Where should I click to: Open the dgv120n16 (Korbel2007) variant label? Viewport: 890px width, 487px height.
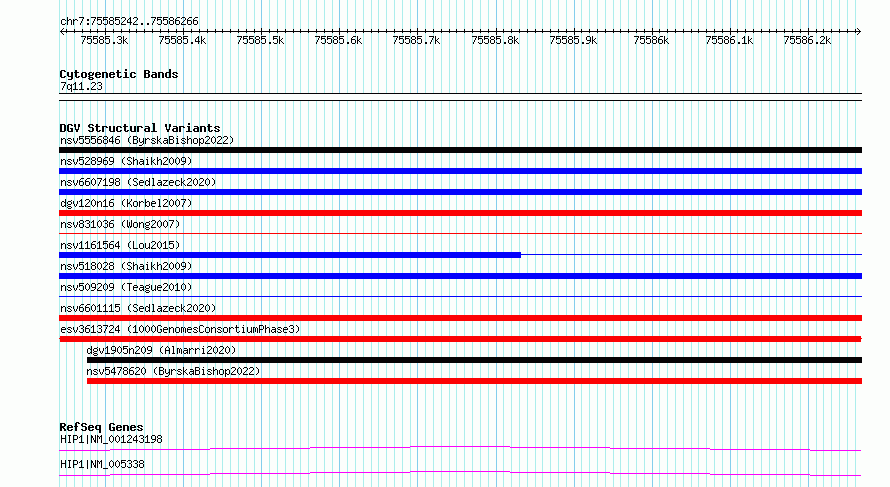click(126, 203)
